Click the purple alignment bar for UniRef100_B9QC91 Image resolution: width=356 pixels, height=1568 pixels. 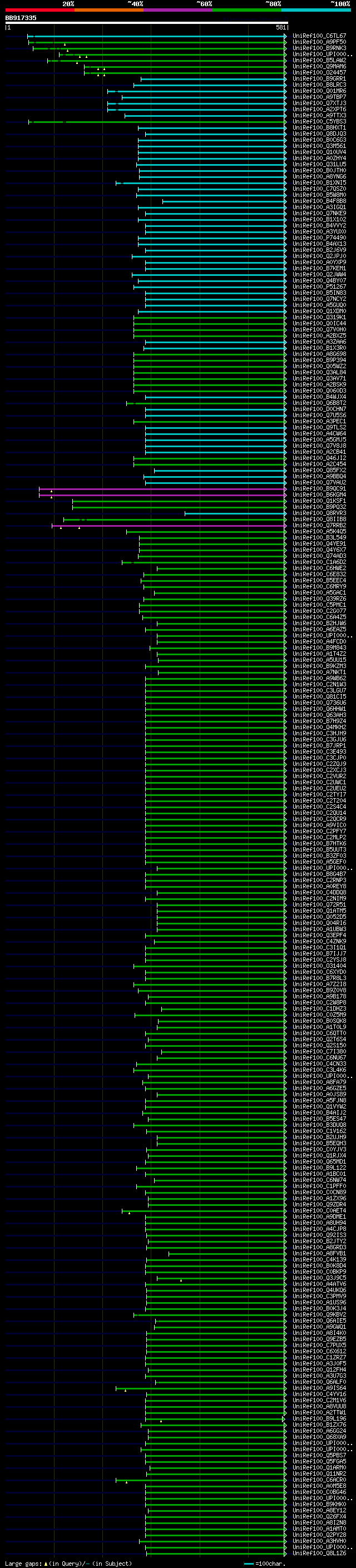(162, 489)
